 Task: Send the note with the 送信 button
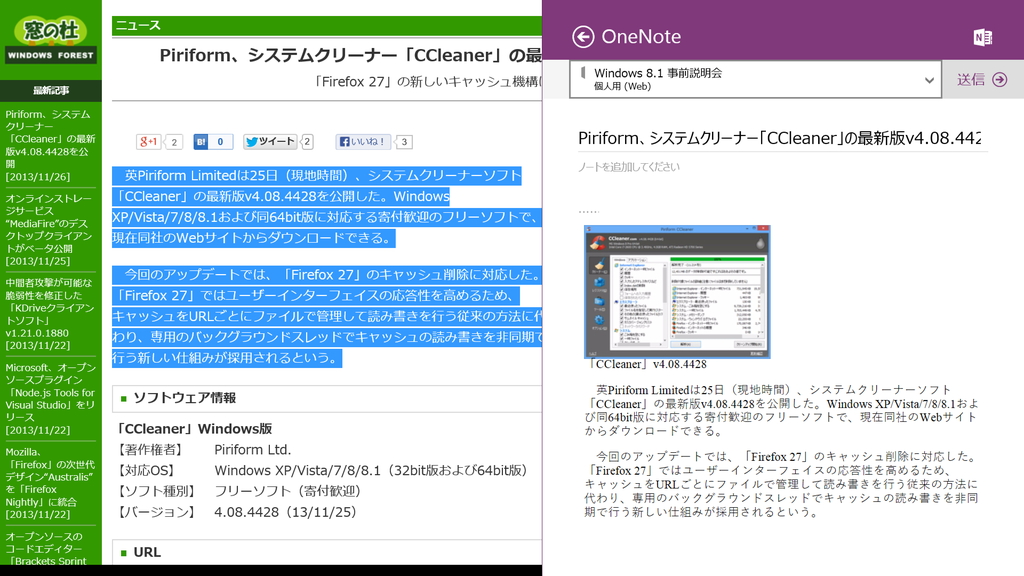(982, 80)
